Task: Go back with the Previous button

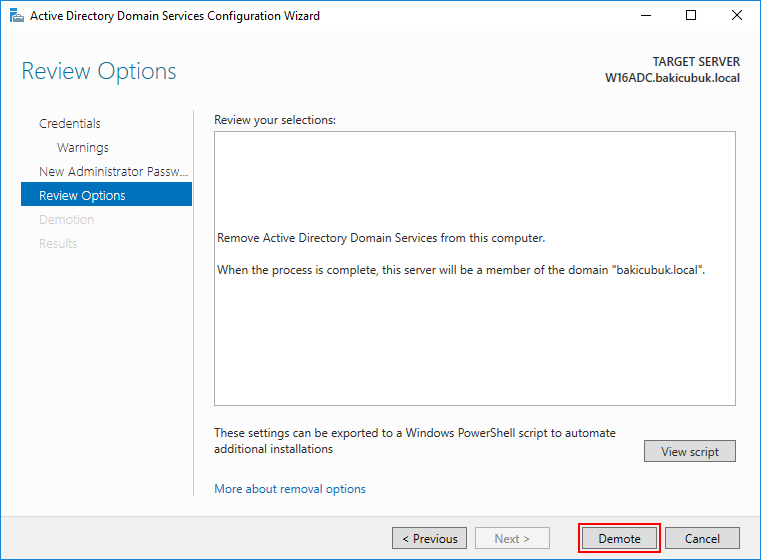Action: (430, 538)
